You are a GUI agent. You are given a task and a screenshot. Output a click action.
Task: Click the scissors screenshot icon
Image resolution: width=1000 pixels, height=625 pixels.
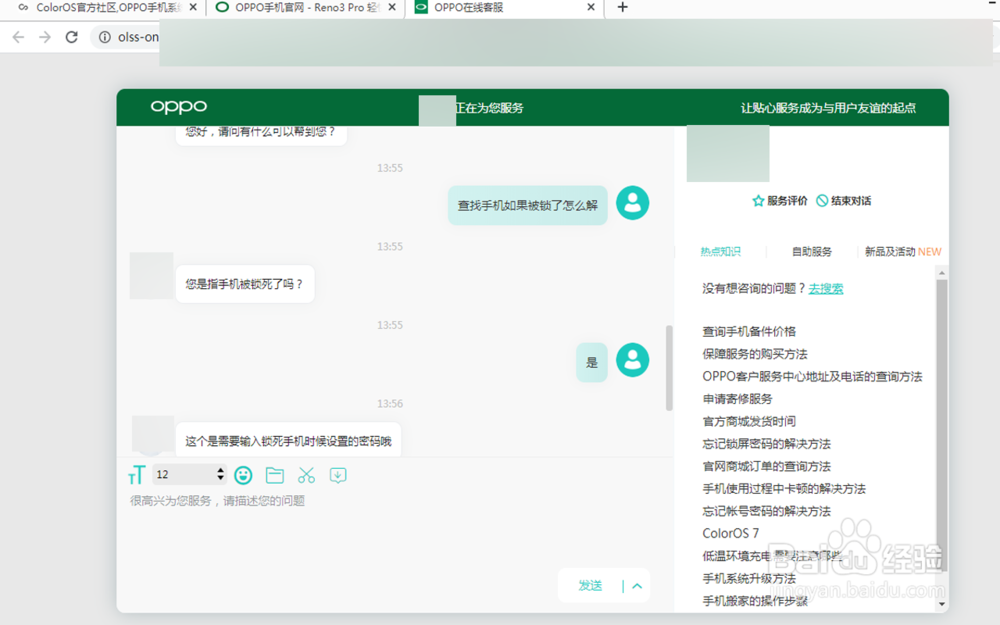click(307, 475)
